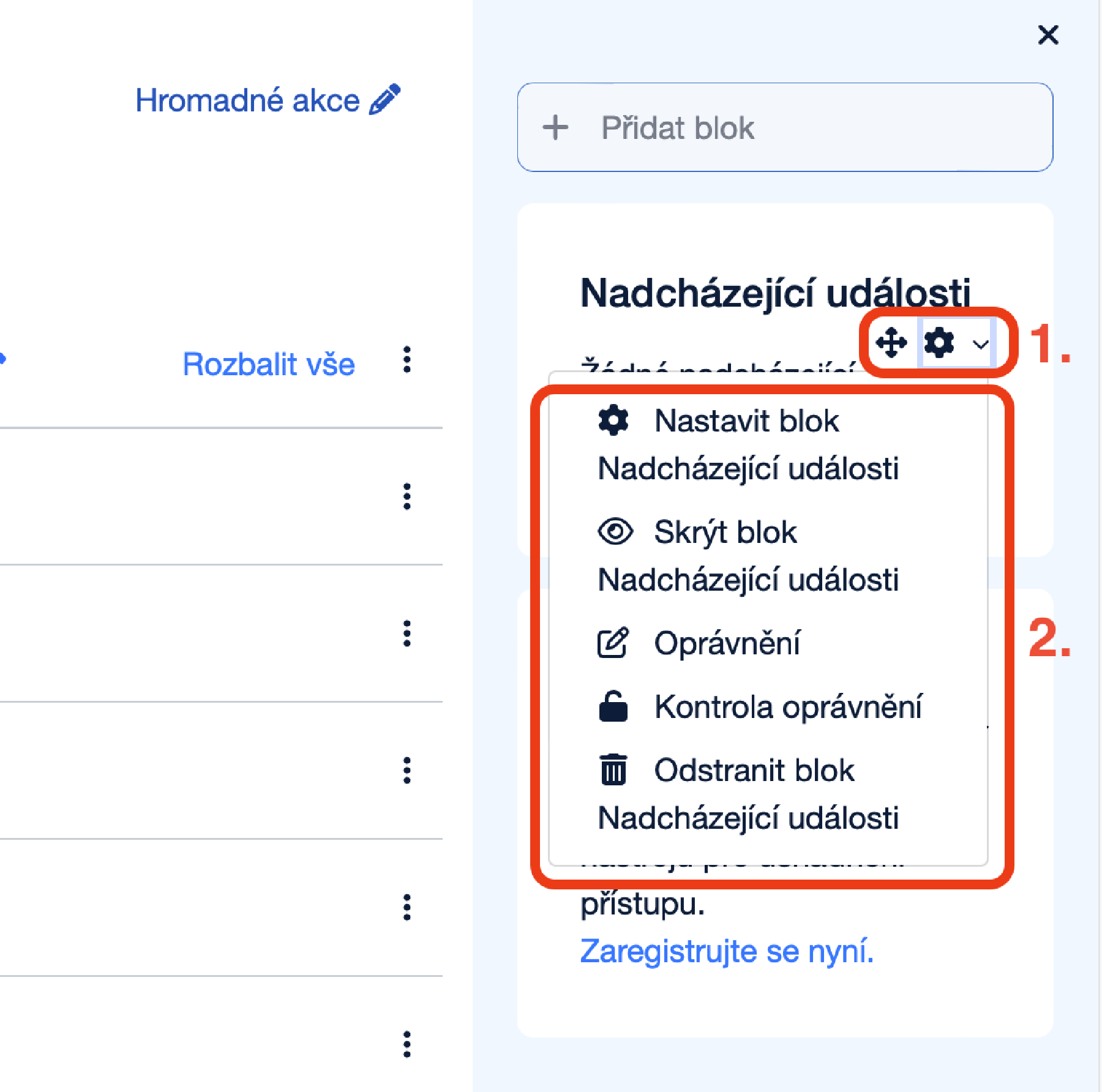Close the block panel with the X
The image size is (1102, 1092).
(1049, 35)
